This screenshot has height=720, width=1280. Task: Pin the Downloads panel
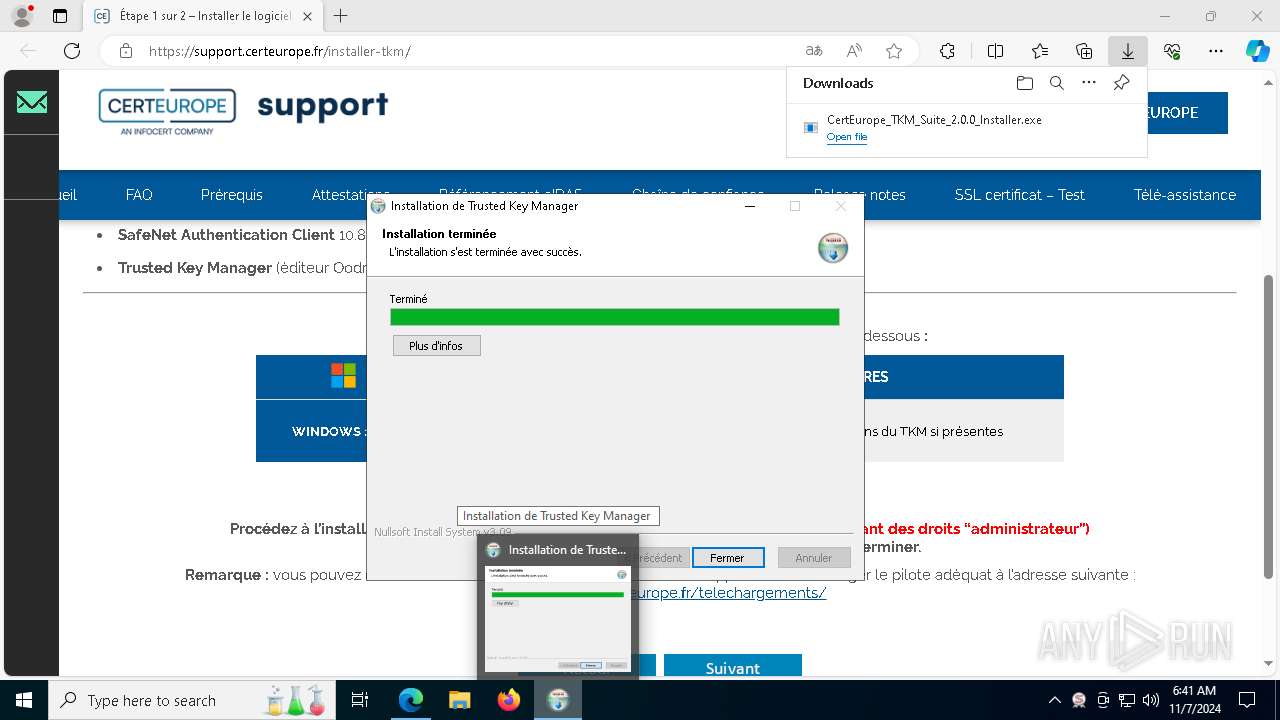(1122, 83)
